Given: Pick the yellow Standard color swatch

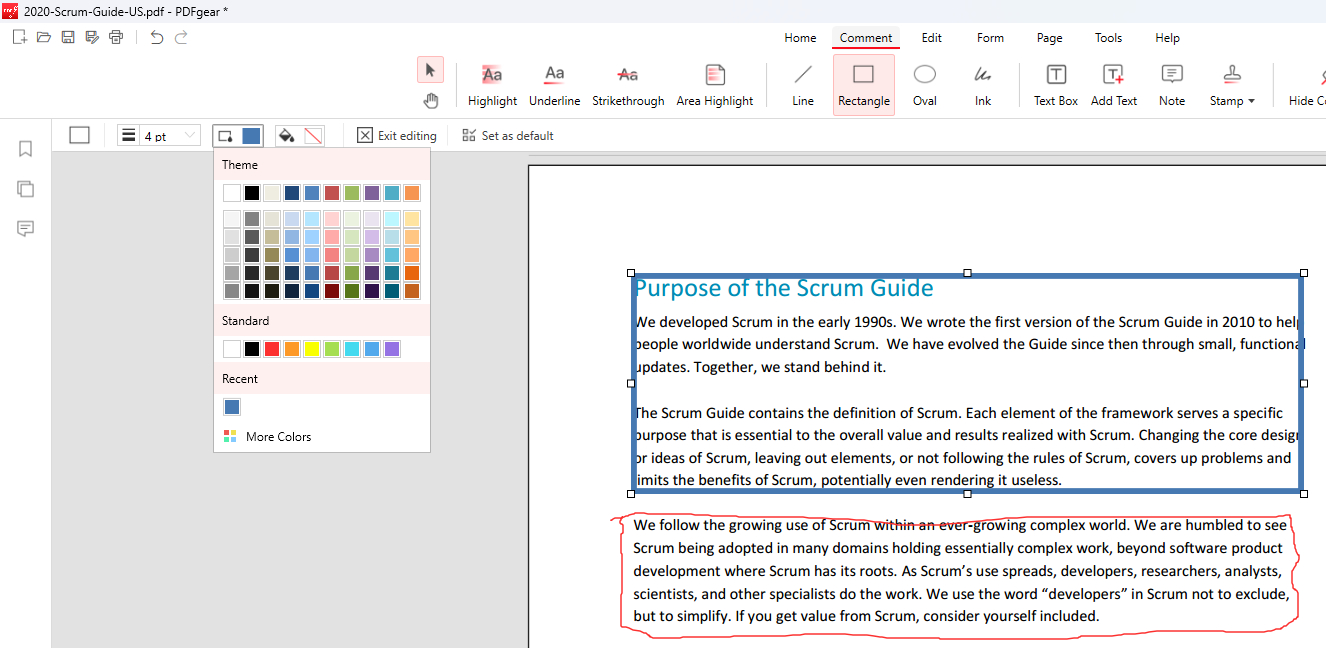Looking at the screenshot, I should [312, 349].
